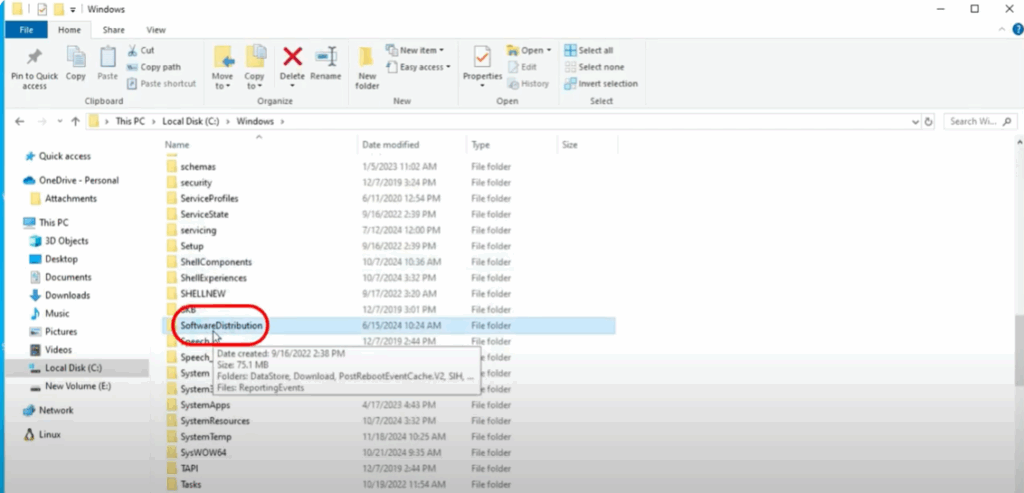Click the Help question mark icon
The image size is (1024, 493).
tap(1017, 29)
